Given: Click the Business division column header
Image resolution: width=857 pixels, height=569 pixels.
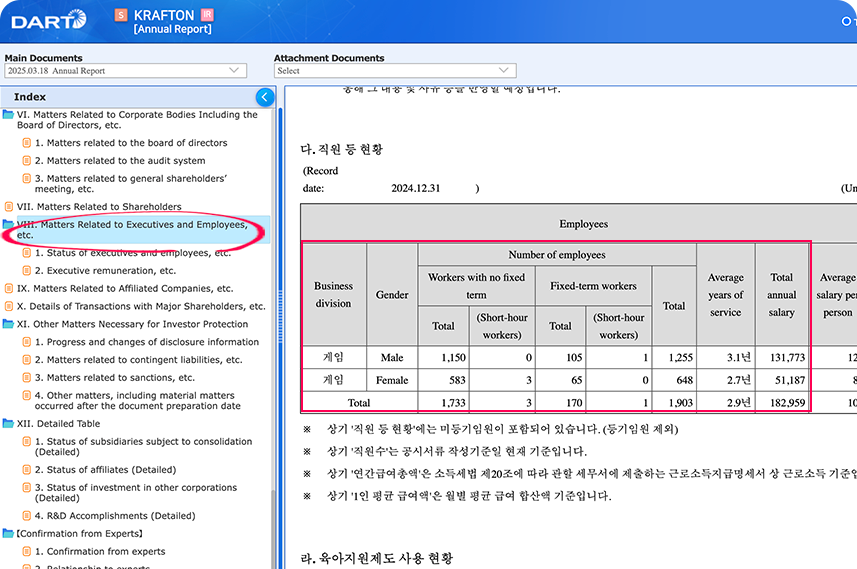Looking at the screenshot, I should (333, 295).
